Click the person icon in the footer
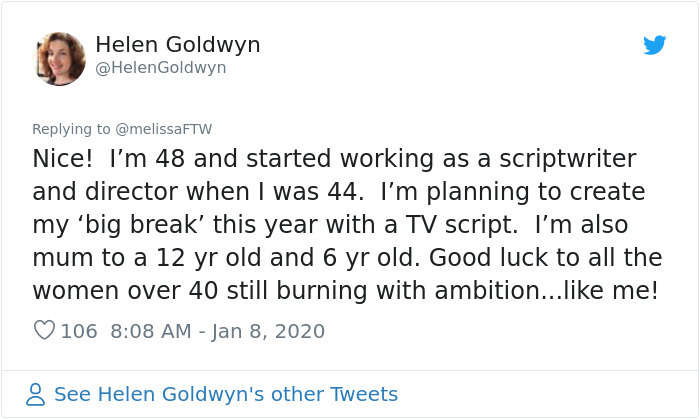The image size is (700, 419). [x=36, y=394]
